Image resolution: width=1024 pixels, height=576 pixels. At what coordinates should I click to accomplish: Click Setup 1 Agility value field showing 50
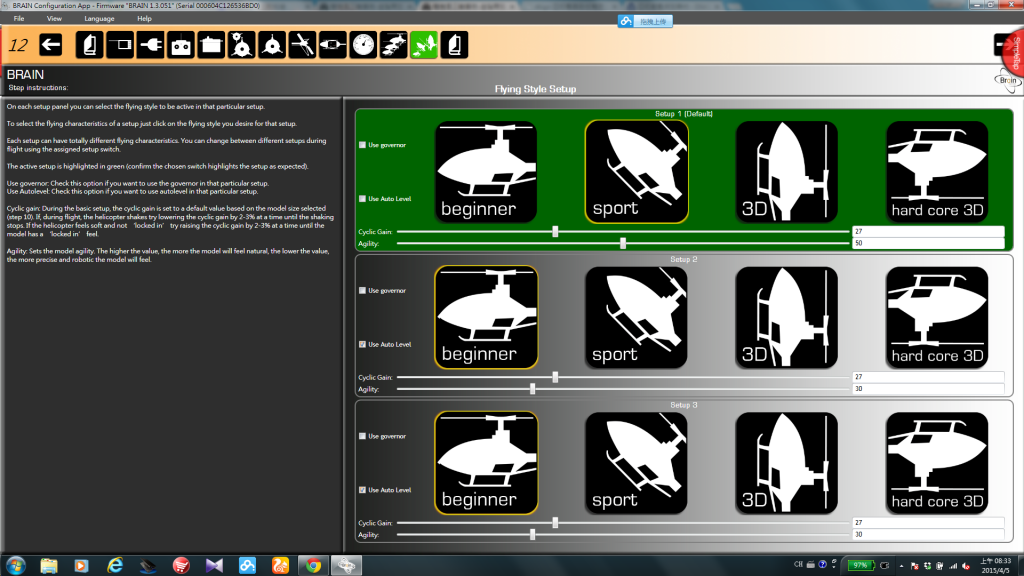click(928, 243)
